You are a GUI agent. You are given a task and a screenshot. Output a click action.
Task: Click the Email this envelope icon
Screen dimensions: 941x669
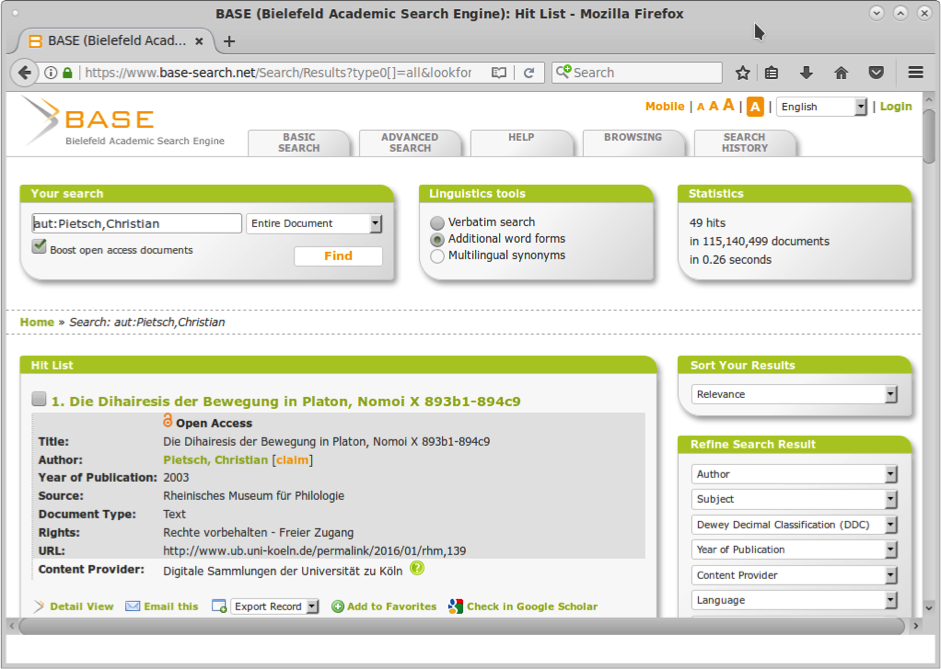click(133, 606)
